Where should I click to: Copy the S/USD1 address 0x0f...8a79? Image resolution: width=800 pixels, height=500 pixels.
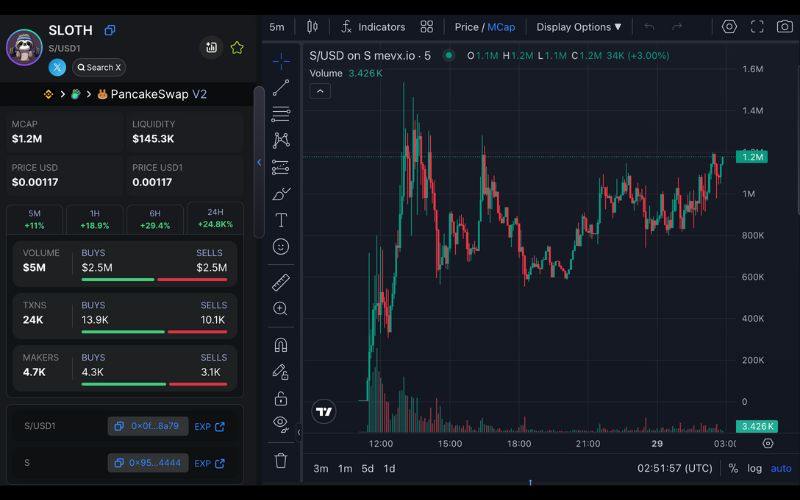coord(147,426)
